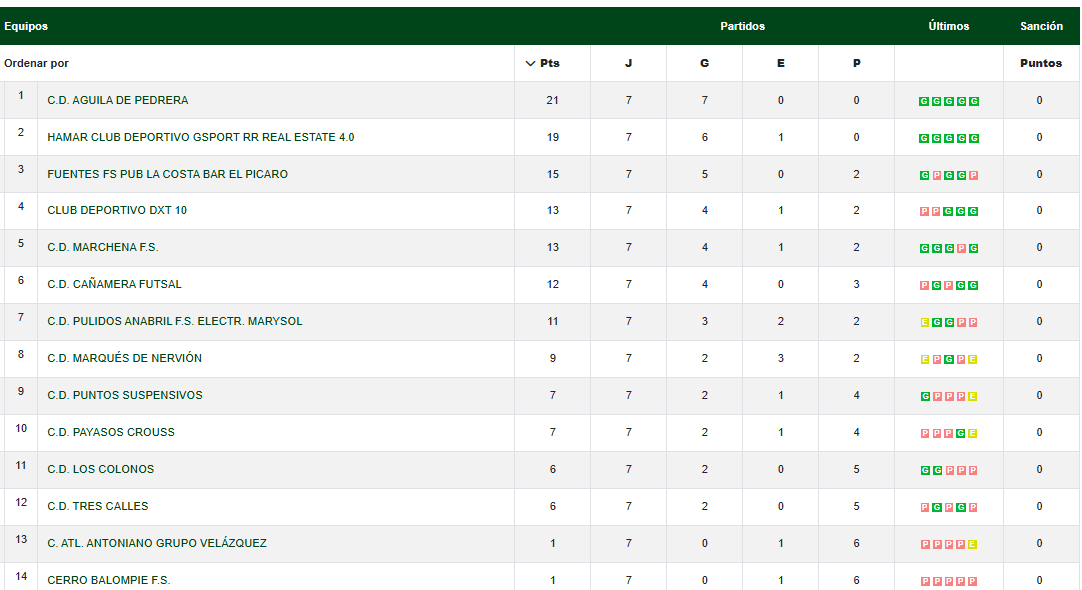Click yellow E badge for Pulidos Anabril
The image size is (1082, 590).
[x=924, y=323]
